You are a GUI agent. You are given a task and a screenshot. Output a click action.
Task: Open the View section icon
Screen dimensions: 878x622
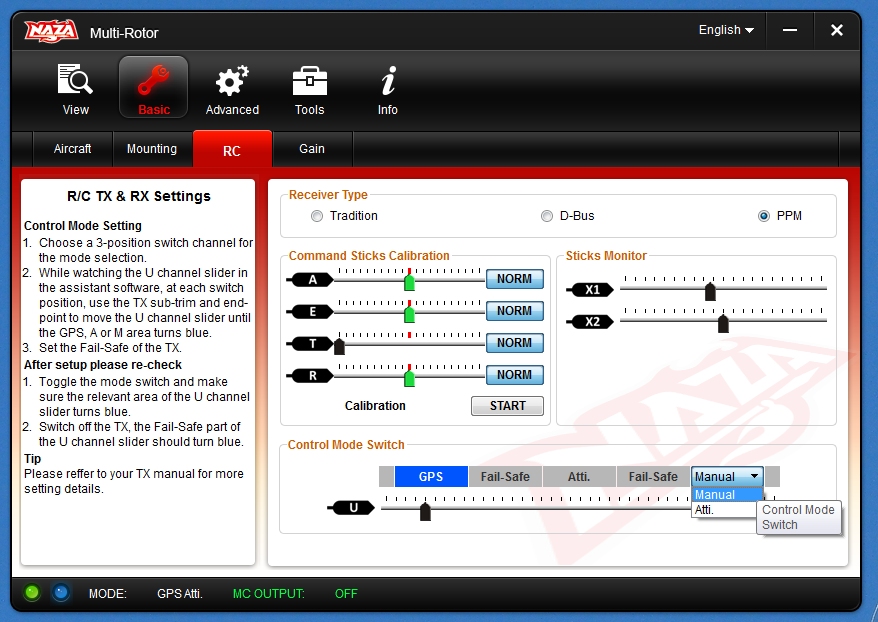pos(75,88)
